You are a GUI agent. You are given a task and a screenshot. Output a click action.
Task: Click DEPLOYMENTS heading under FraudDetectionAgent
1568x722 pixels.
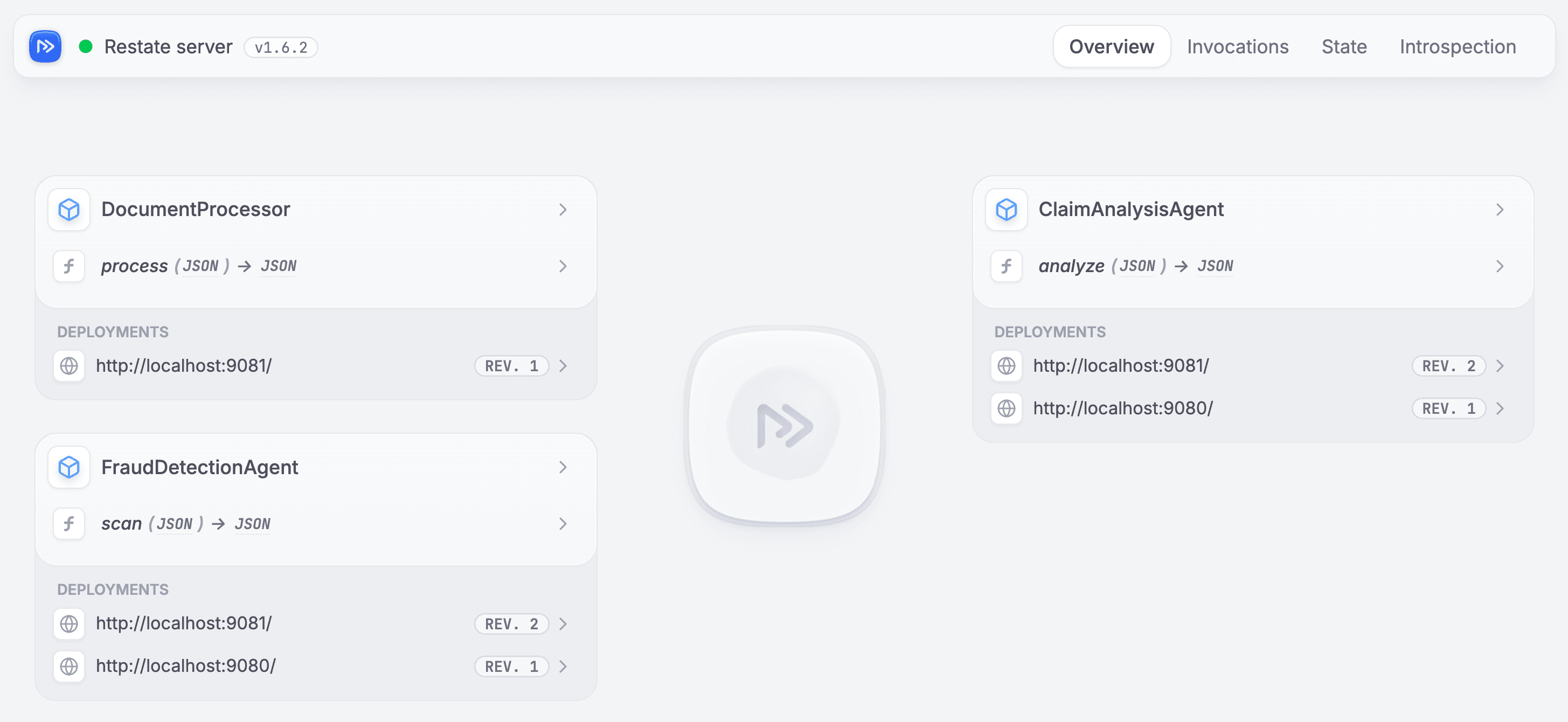[x=113, y=589]
